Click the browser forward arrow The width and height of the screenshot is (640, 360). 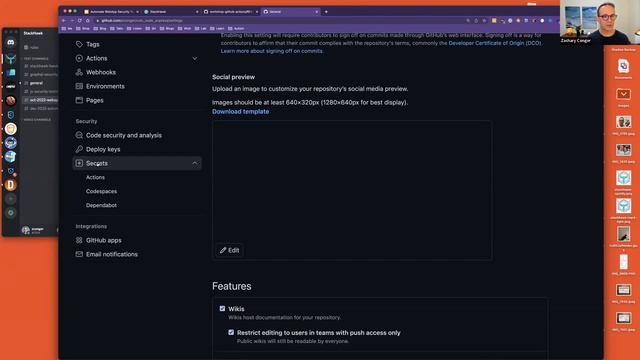coord(72,20)
